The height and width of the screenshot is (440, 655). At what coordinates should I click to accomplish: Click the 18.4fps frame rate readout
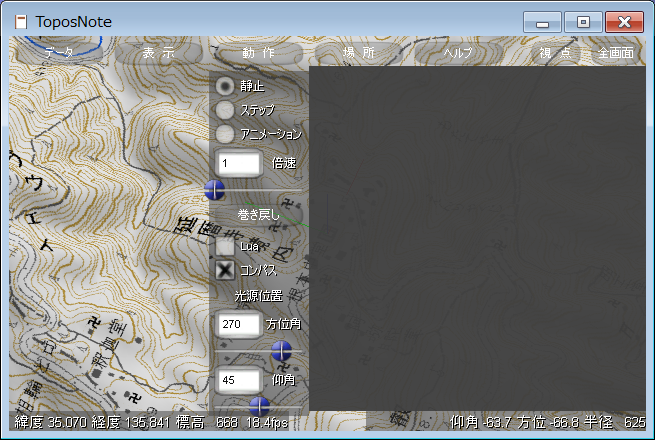267,422
